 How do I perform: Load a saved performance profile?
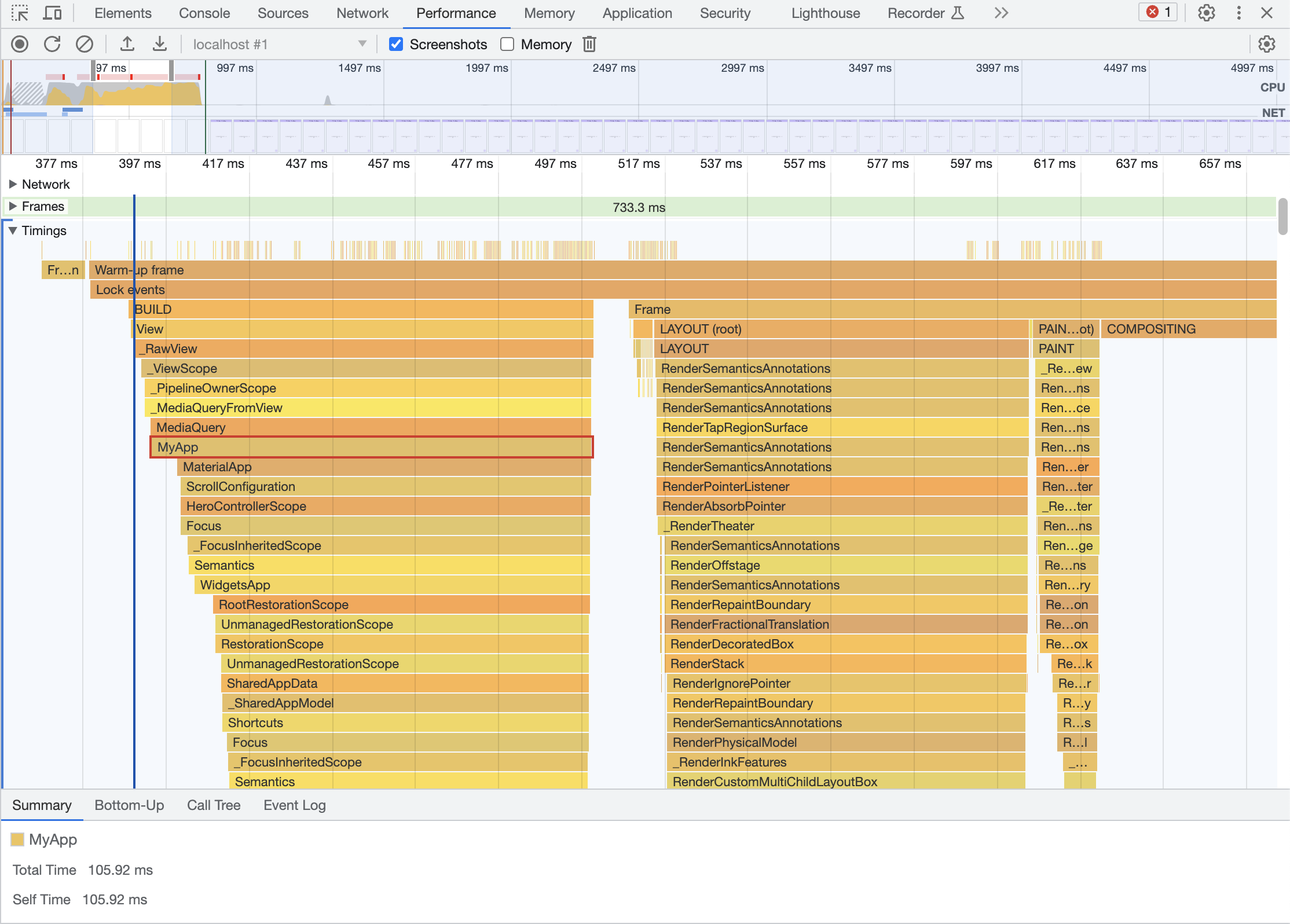(127, 44)
